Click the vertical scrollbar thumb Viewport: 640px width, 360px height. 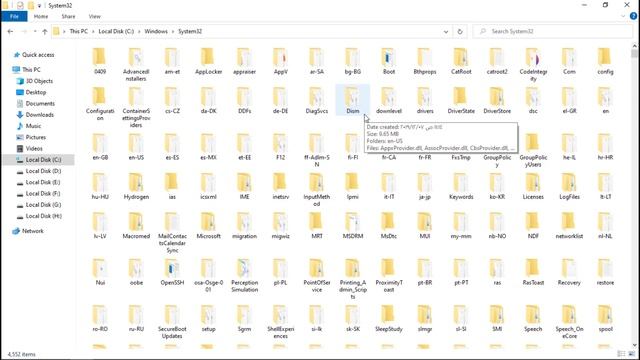tap(634, 53)
